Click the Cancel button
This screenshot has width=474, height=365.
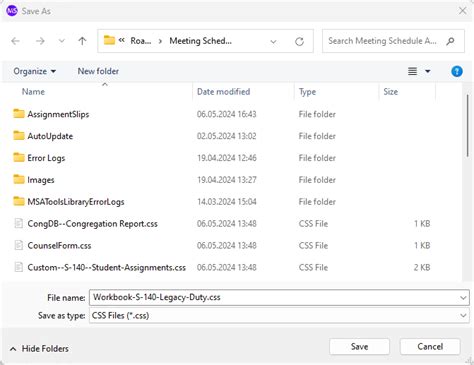click(x=430, y=347)
